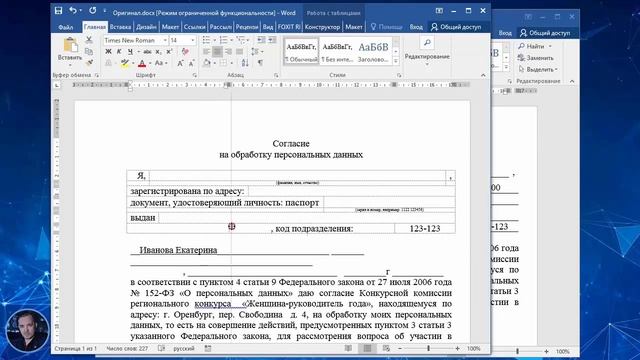Click Найти in the background window
This screenshot has width=640, height=360.
click(535, 46)
